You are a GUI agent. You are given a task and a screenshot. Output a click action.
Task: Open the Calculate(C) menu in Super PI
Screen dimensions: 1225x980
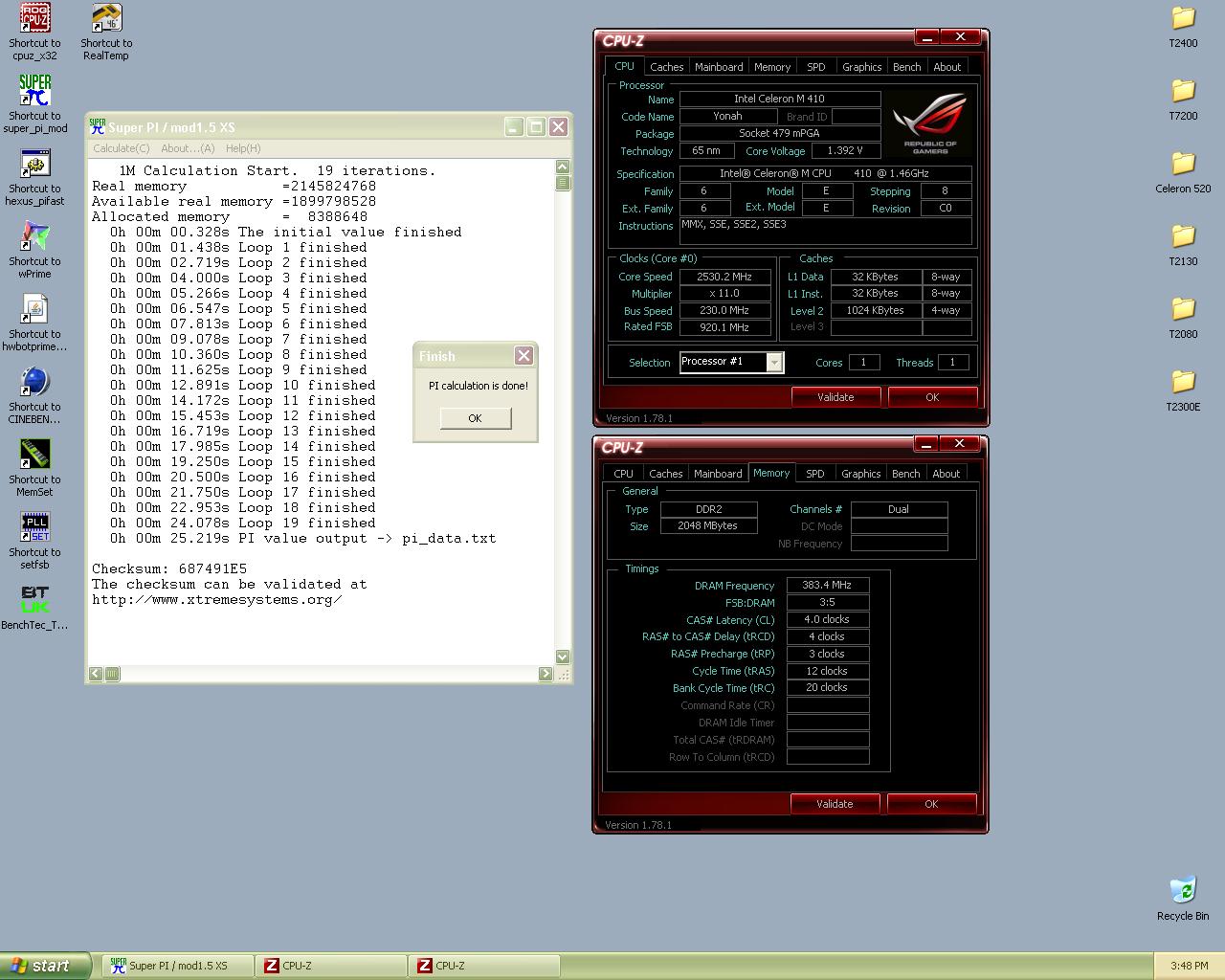tap(122, 148)
